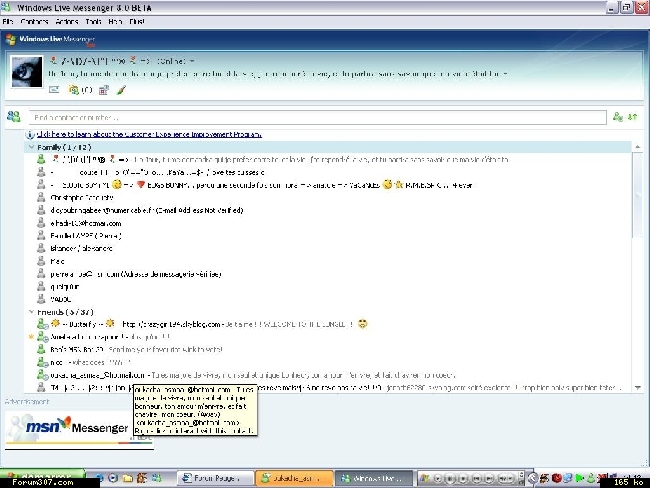The image size is (650, 488).
Task: Open the folder quick launch icon
Action: 128,478
